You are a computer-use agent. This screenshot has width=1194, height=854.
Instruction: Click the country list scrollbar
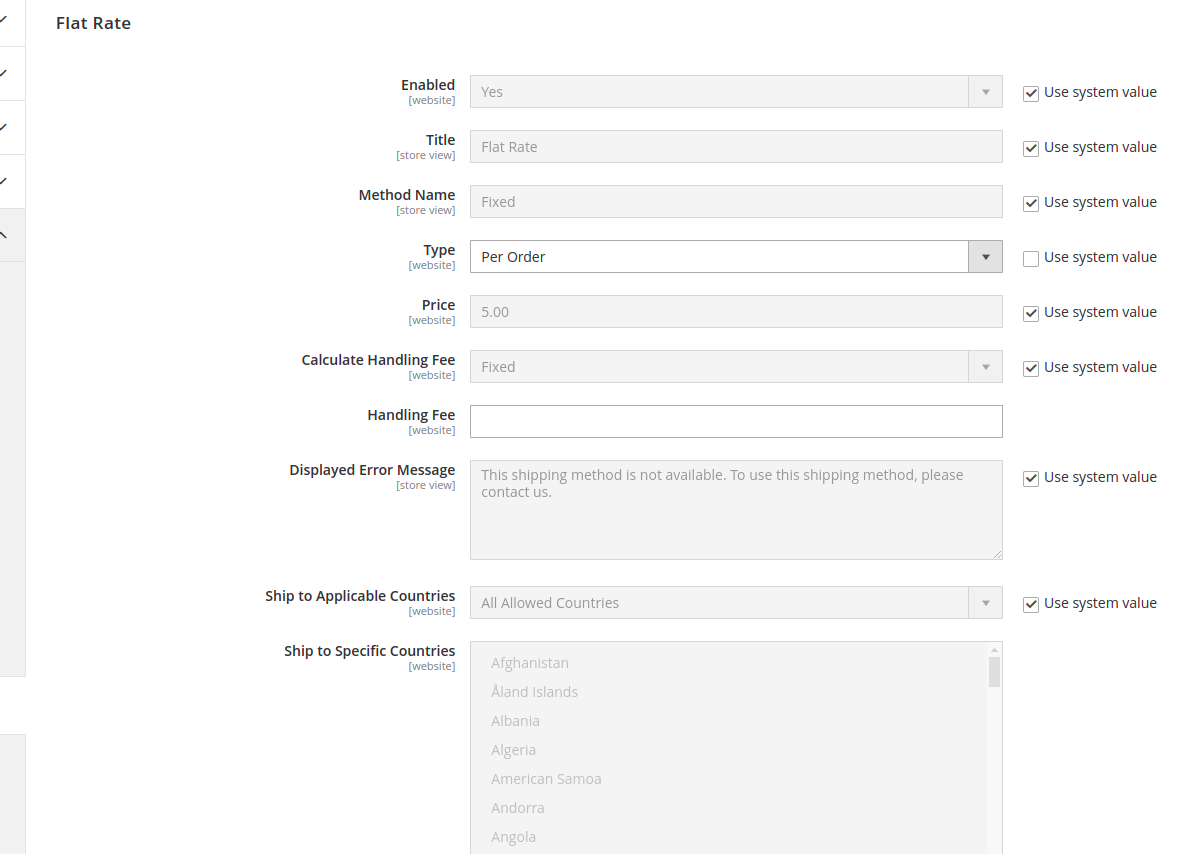(x=994, y=670)
